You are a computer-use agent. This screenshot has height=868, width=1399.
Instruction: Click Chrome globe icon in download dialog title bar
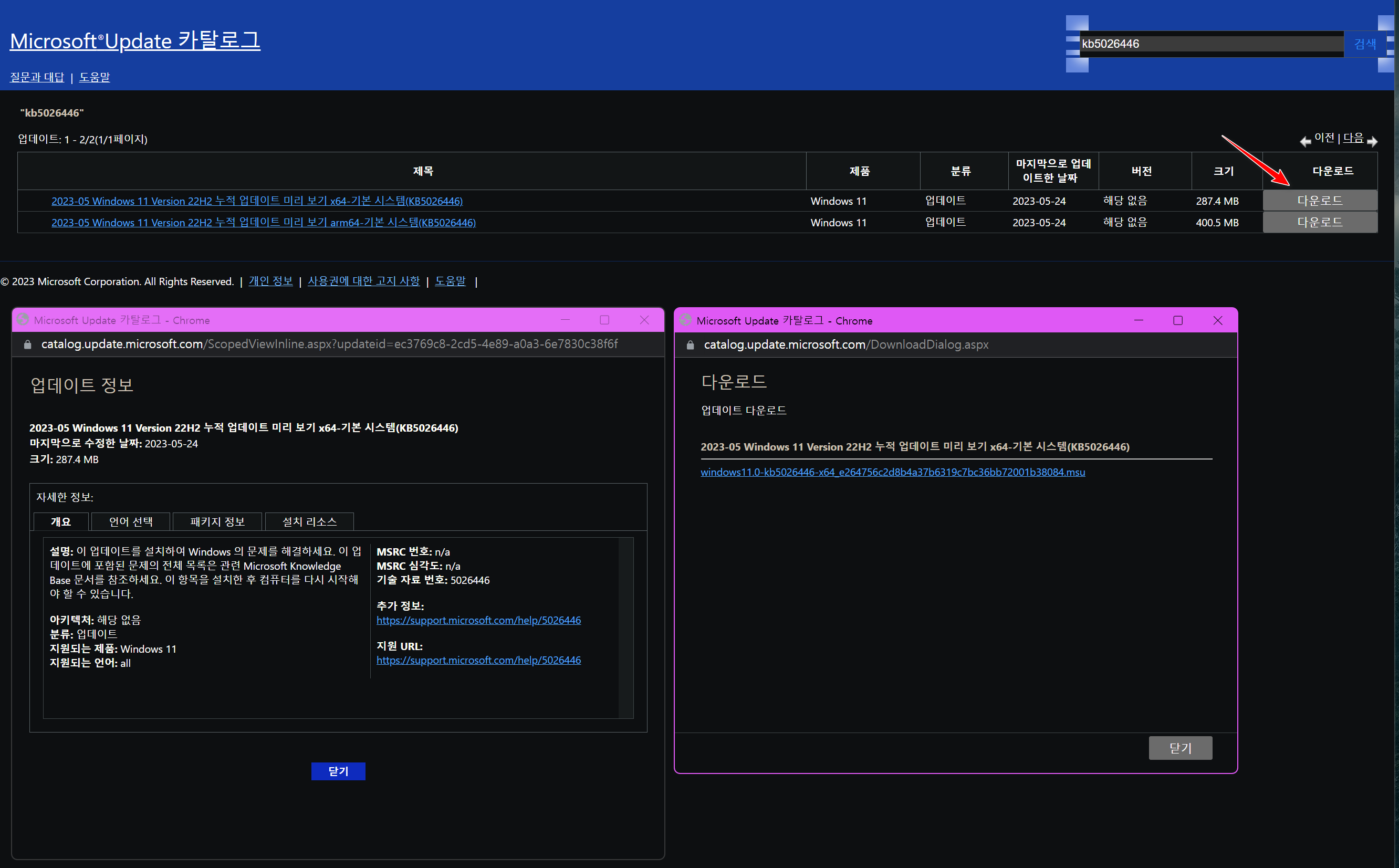click(x=685, y=320)
